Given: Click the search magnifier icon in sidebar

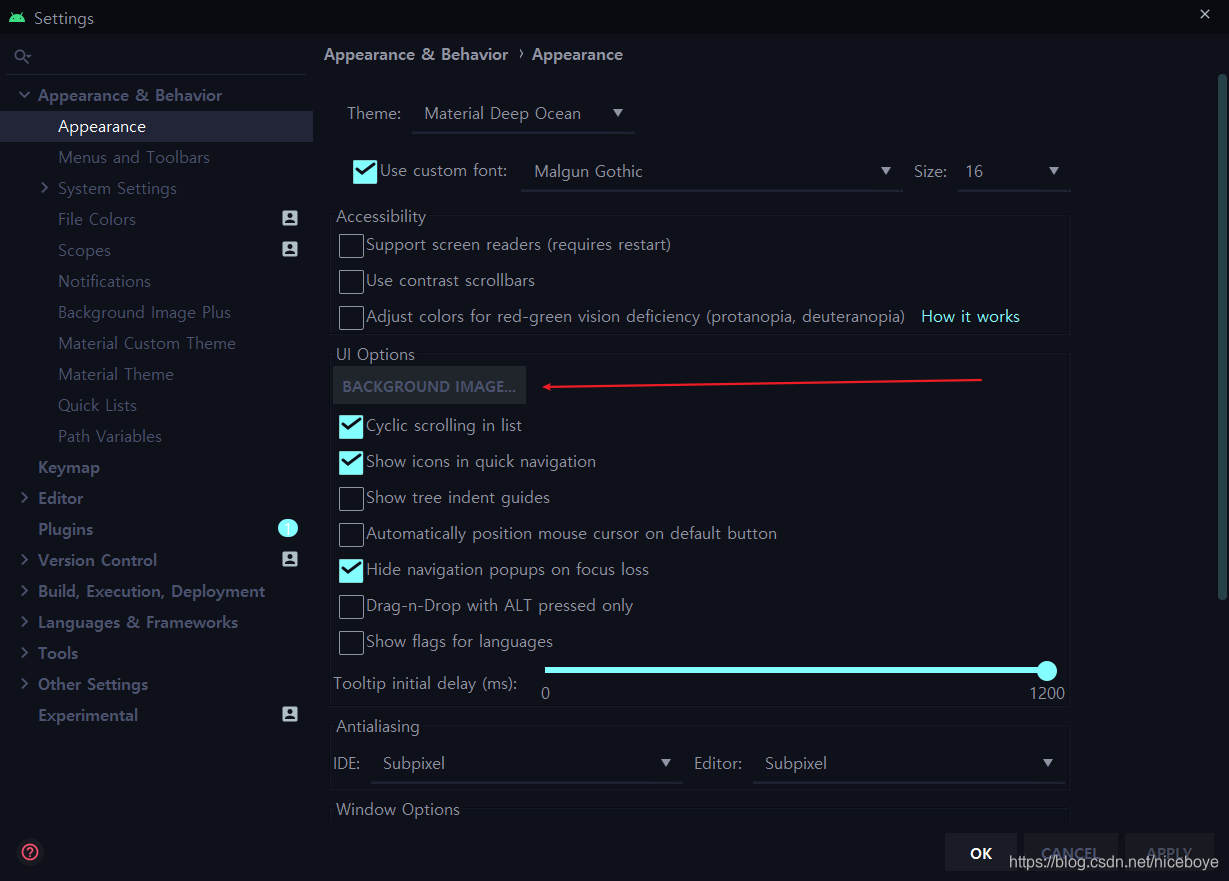Looking at the screenshot, I should (22, 57).
